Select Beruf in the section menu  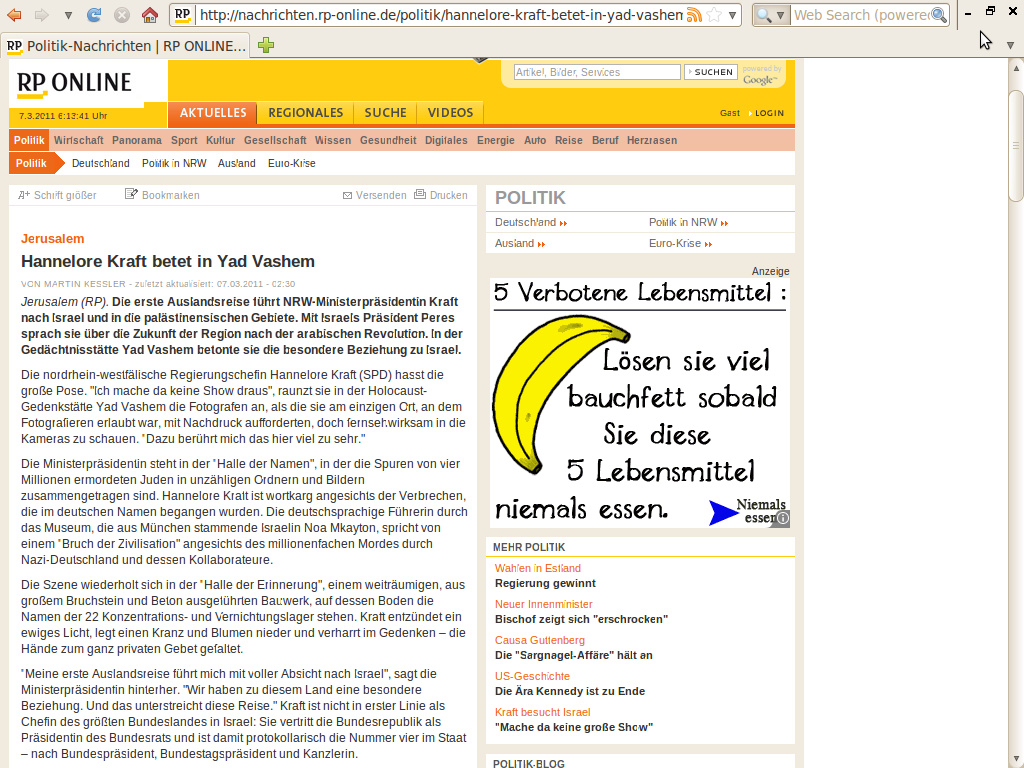click(x=605, y=140)
